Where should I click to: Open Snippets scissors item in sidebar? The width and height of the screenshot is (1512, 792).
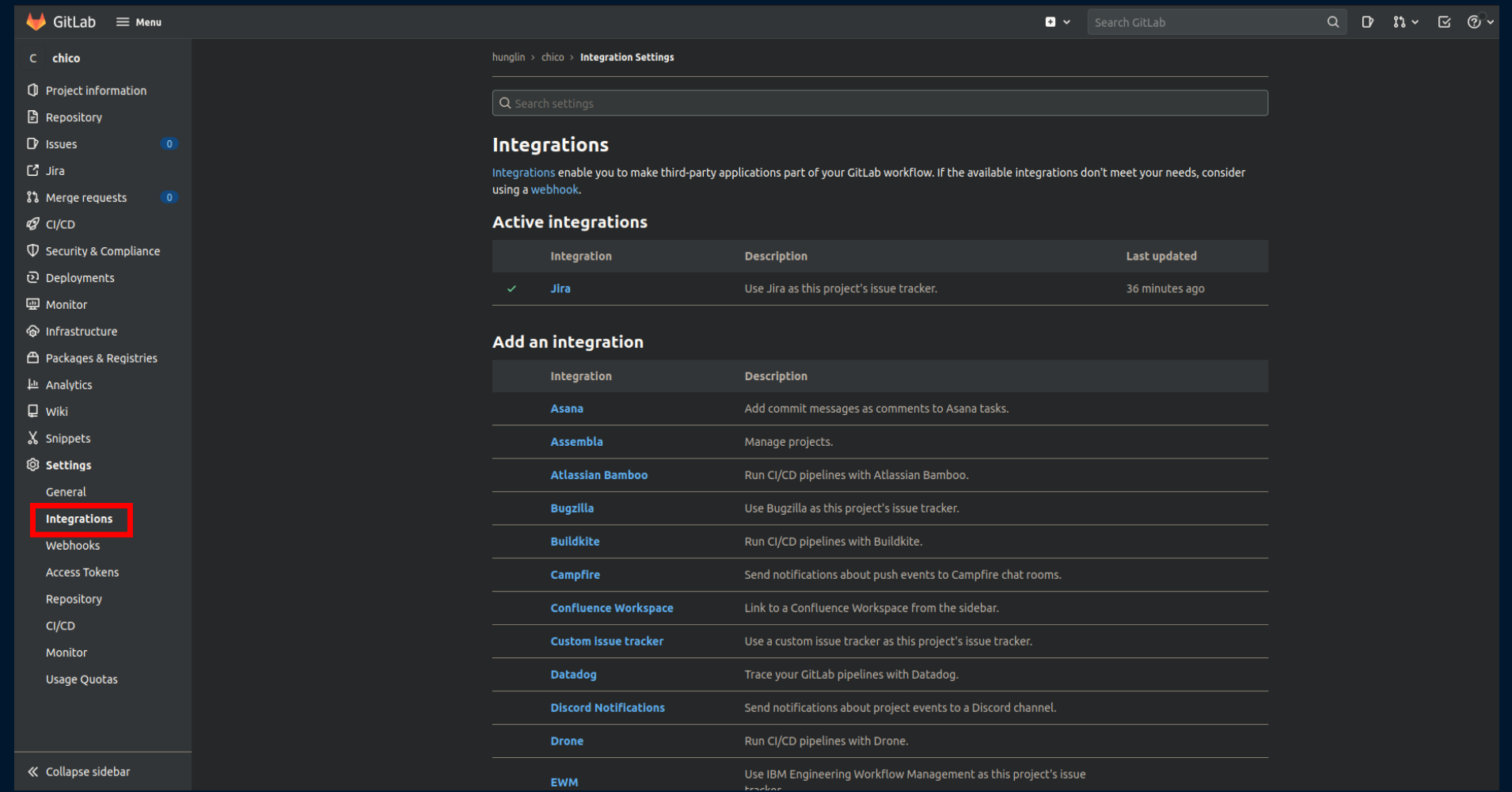point(67,438)
